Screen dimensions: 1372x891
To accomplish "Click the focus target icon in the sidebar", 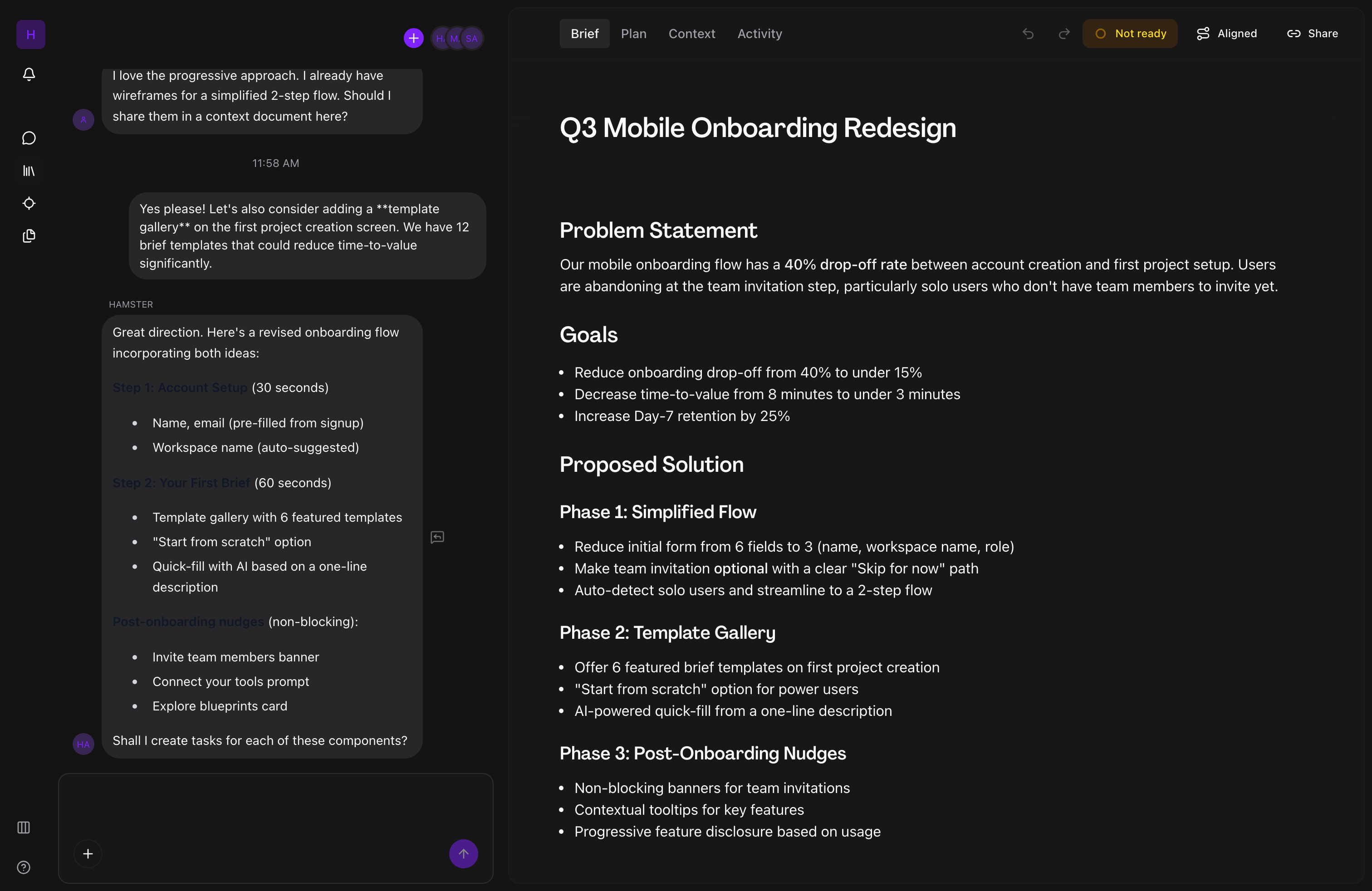I will [28, 203].
